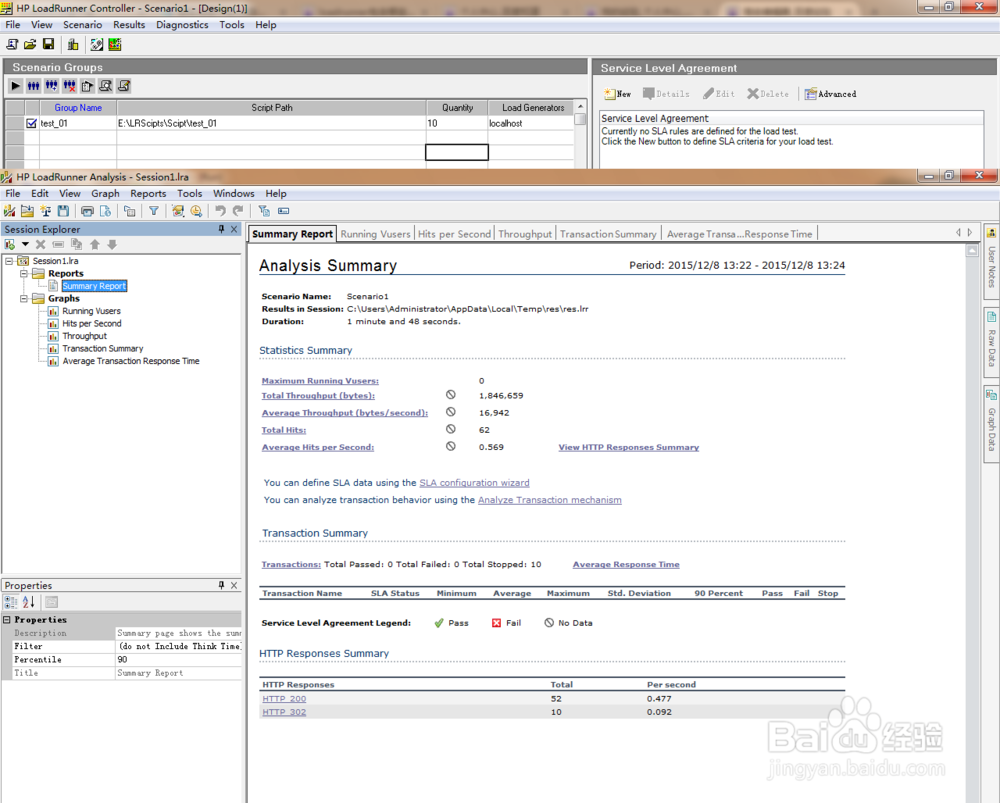Click the empty selected Quantity cell
The image size is (1000, 803).
pos(457,152)
